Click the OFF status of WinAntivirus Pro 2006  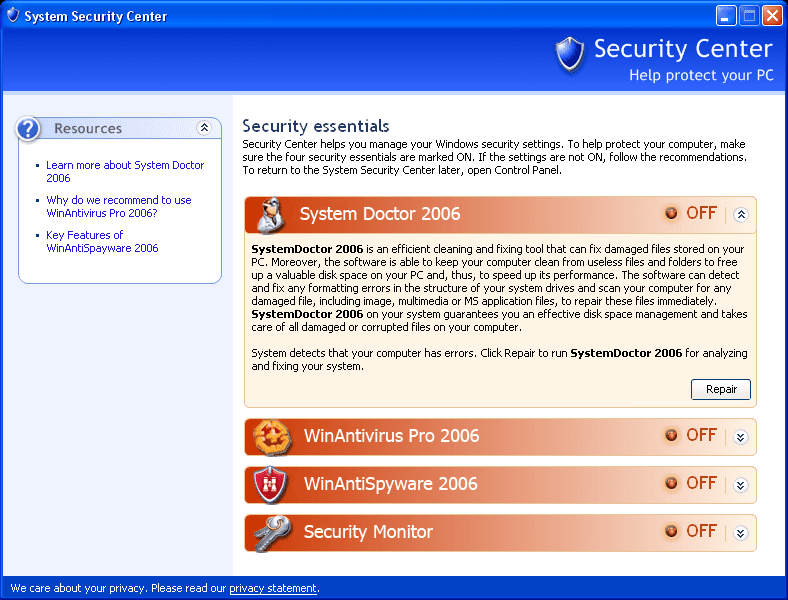point(702,435)
